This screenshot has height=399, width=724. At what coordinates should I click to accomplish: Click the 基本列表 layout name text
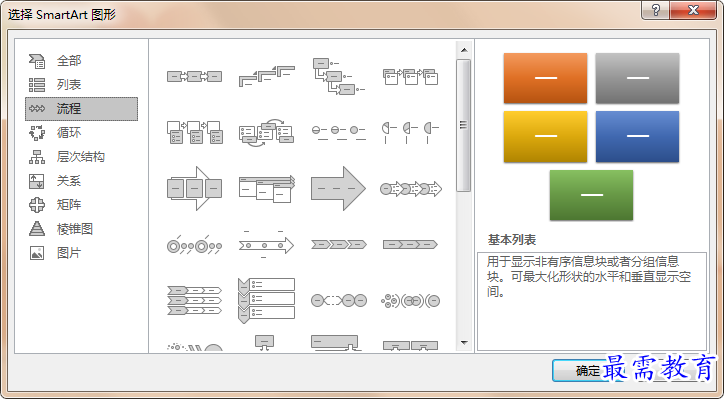pos(512,240)
